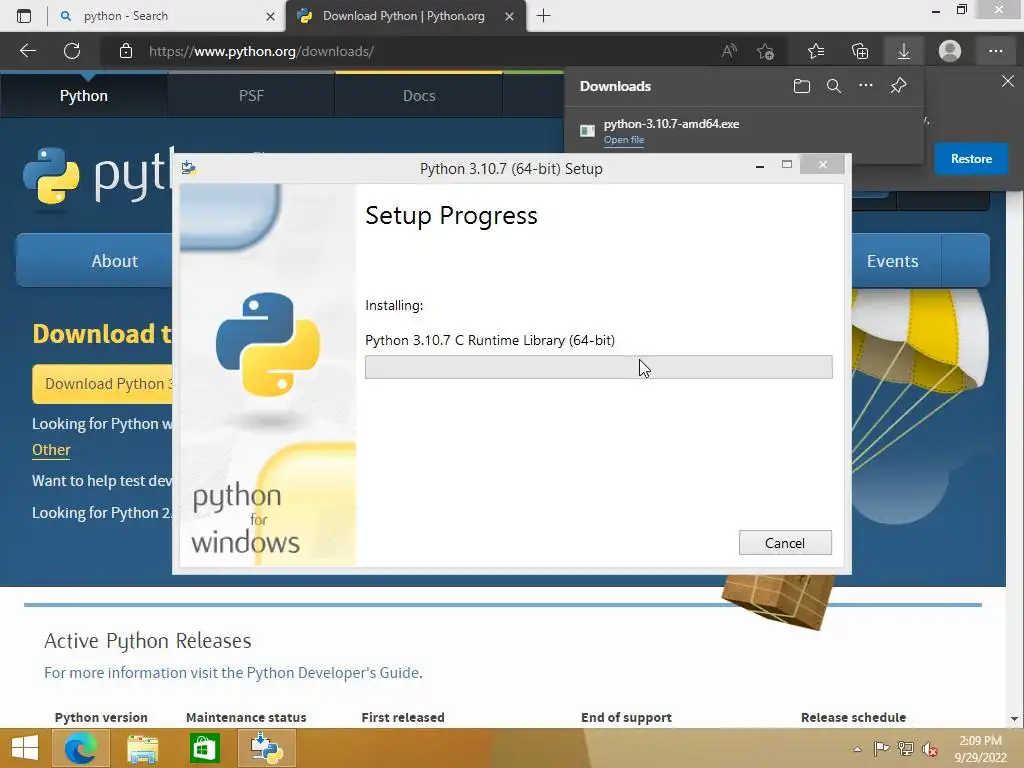Open Windows Start button

[25, 748]
